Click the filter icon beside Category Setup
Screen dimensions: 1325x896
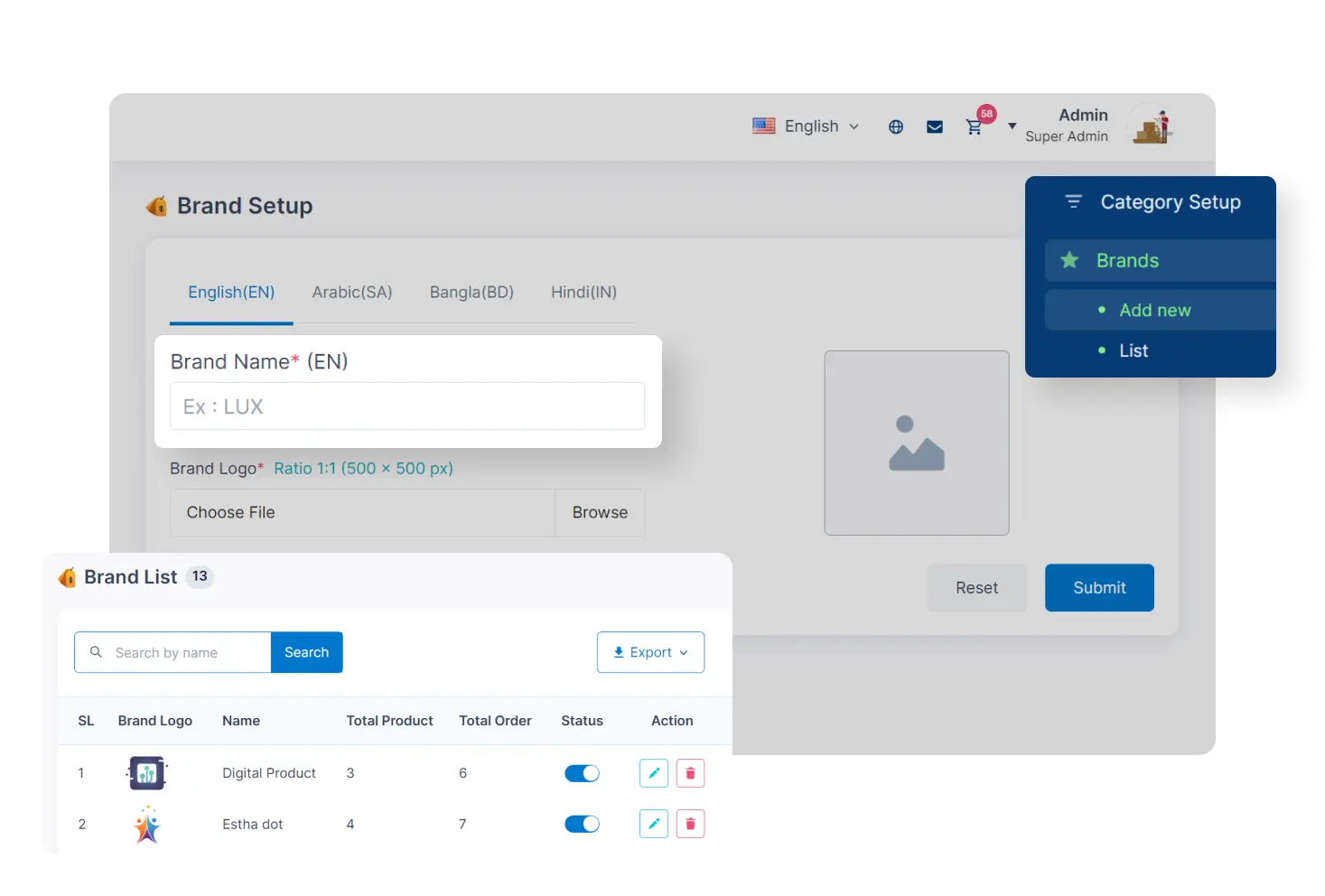1073,202
